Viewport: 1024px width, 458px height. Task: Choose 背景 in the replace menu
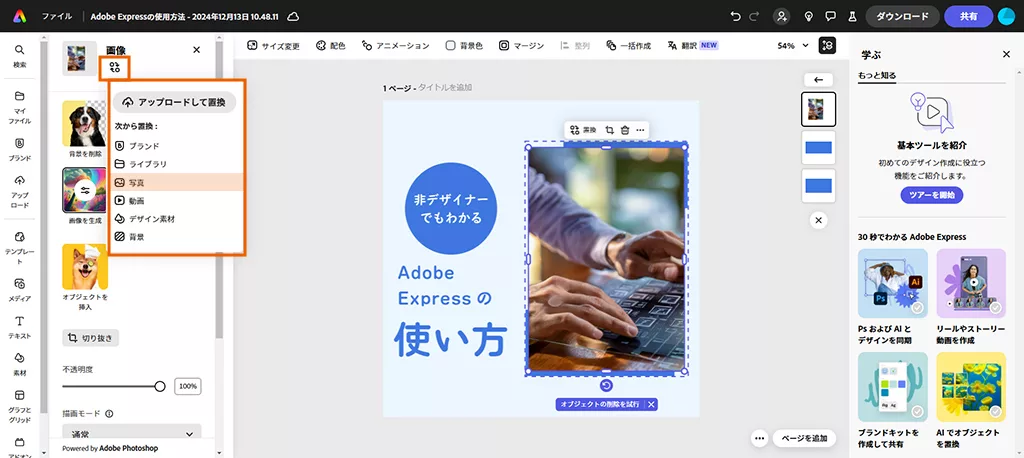click(x=176, y=237)
